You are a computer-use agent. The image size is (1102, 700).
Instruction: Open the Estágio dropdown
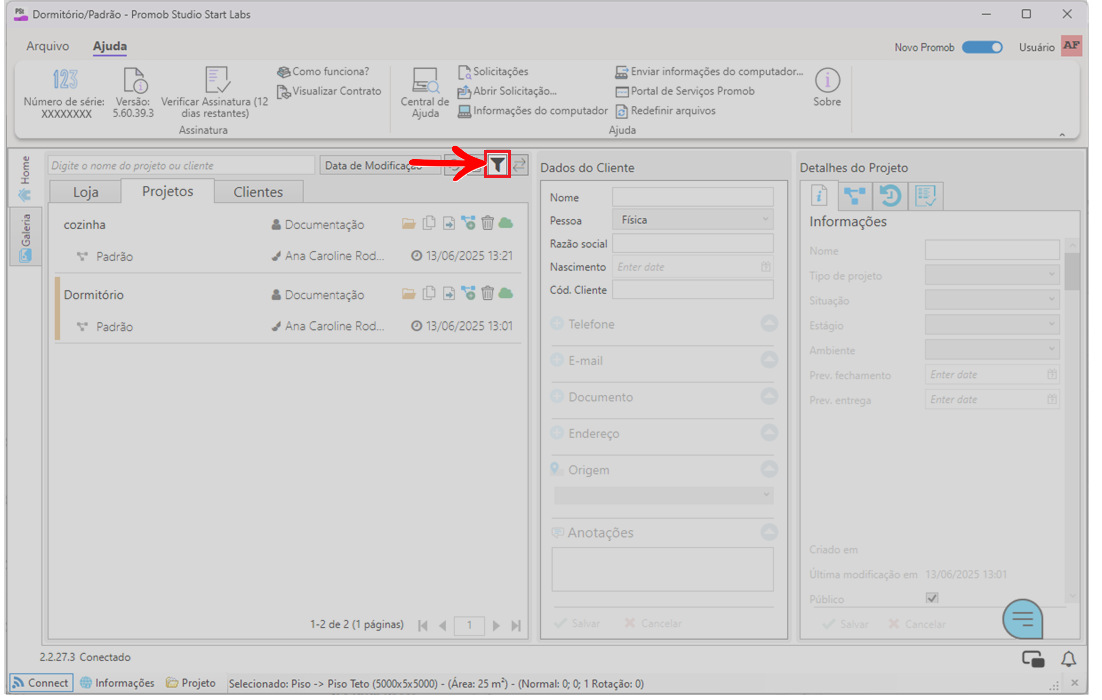992,325
